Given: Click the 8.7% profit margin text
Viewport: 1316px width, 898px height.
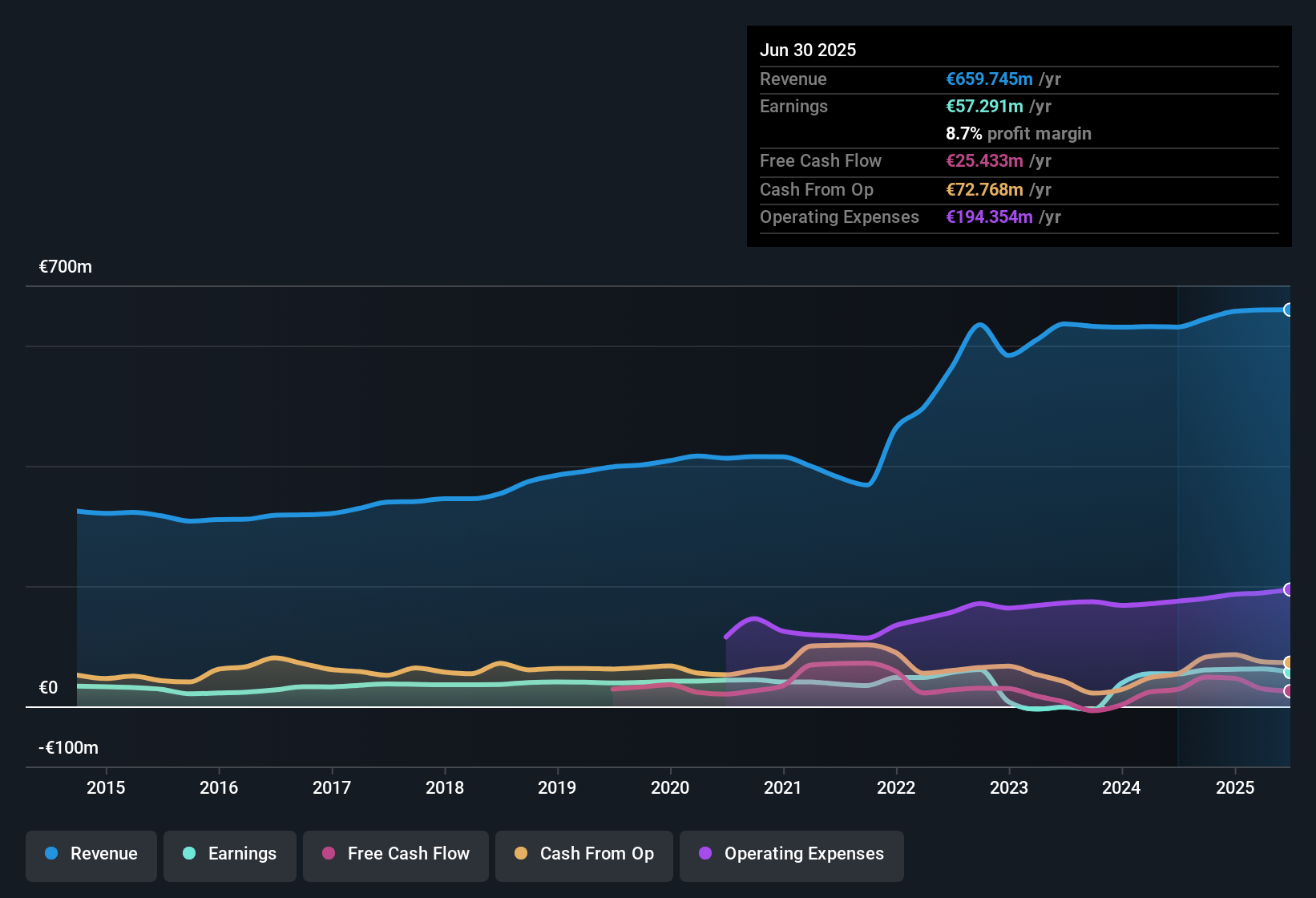Looking at the screenshot, I should coord(1018,133).
